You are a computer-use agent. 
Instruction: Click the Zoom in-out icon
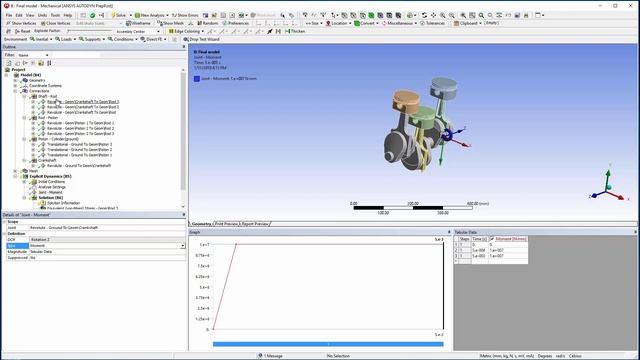[442, 15]
